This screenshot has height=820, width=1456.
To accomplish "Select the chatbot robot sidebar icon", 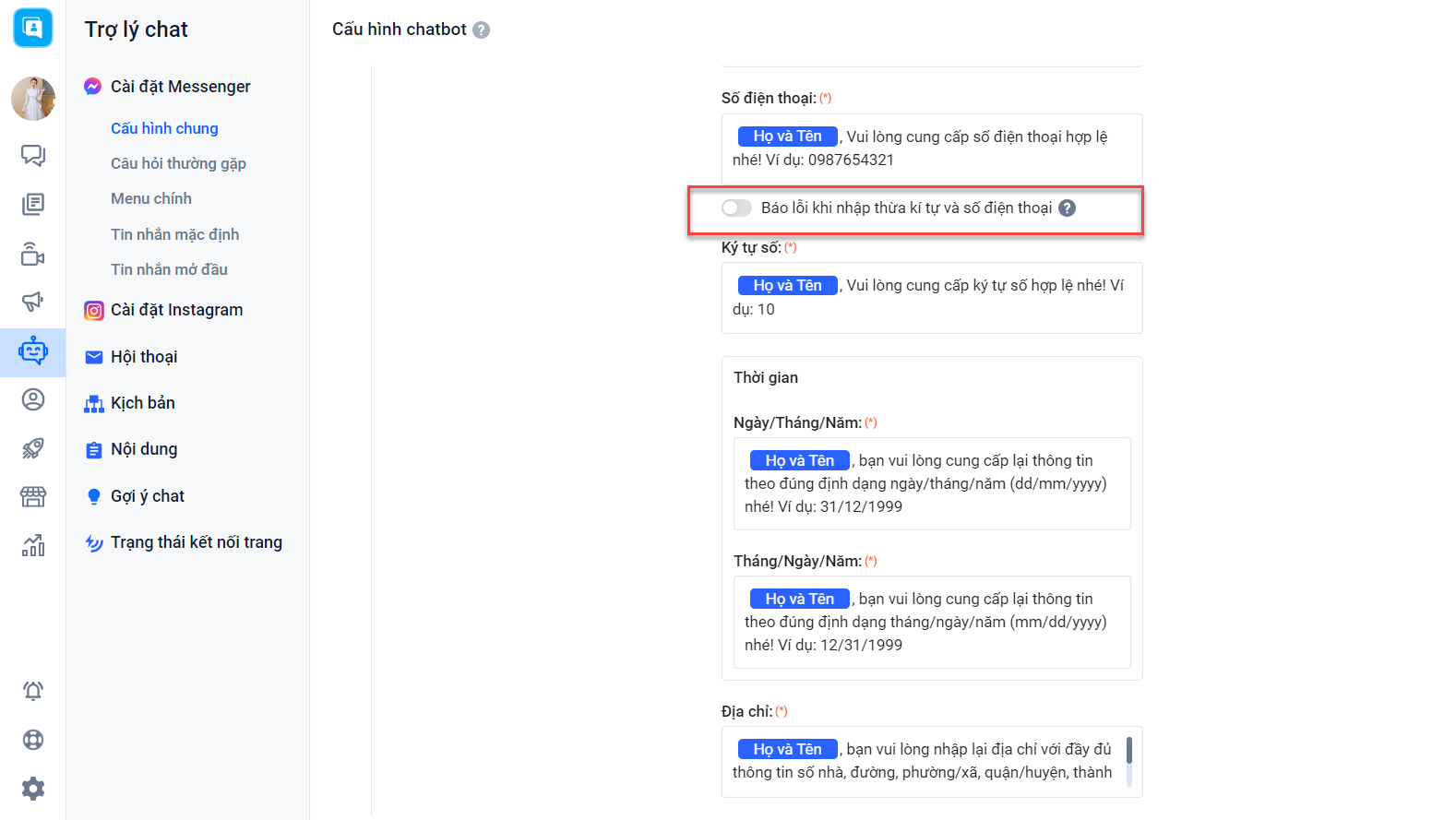I will [x=33, y=351].
